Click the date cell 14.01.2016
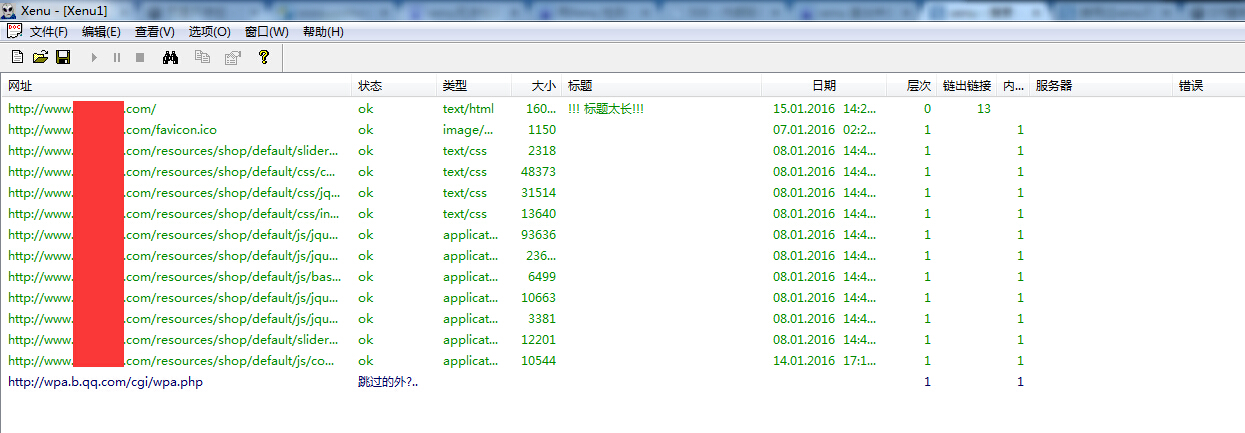Screen dimensions: 1245x433 825,361
